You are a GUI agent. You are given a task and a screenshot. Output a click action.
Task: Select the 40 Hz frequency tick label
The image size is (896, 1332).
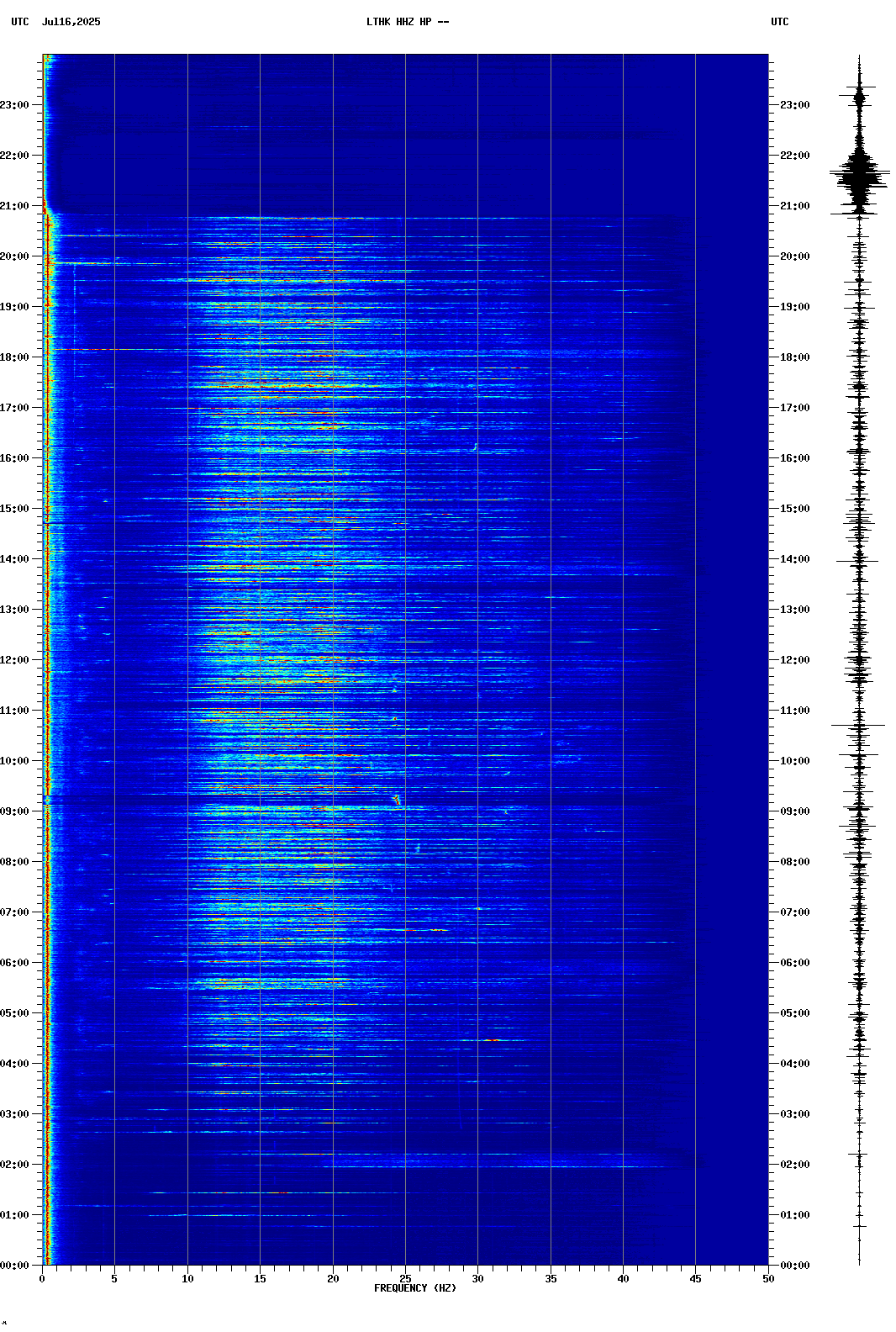point(623,1279)
